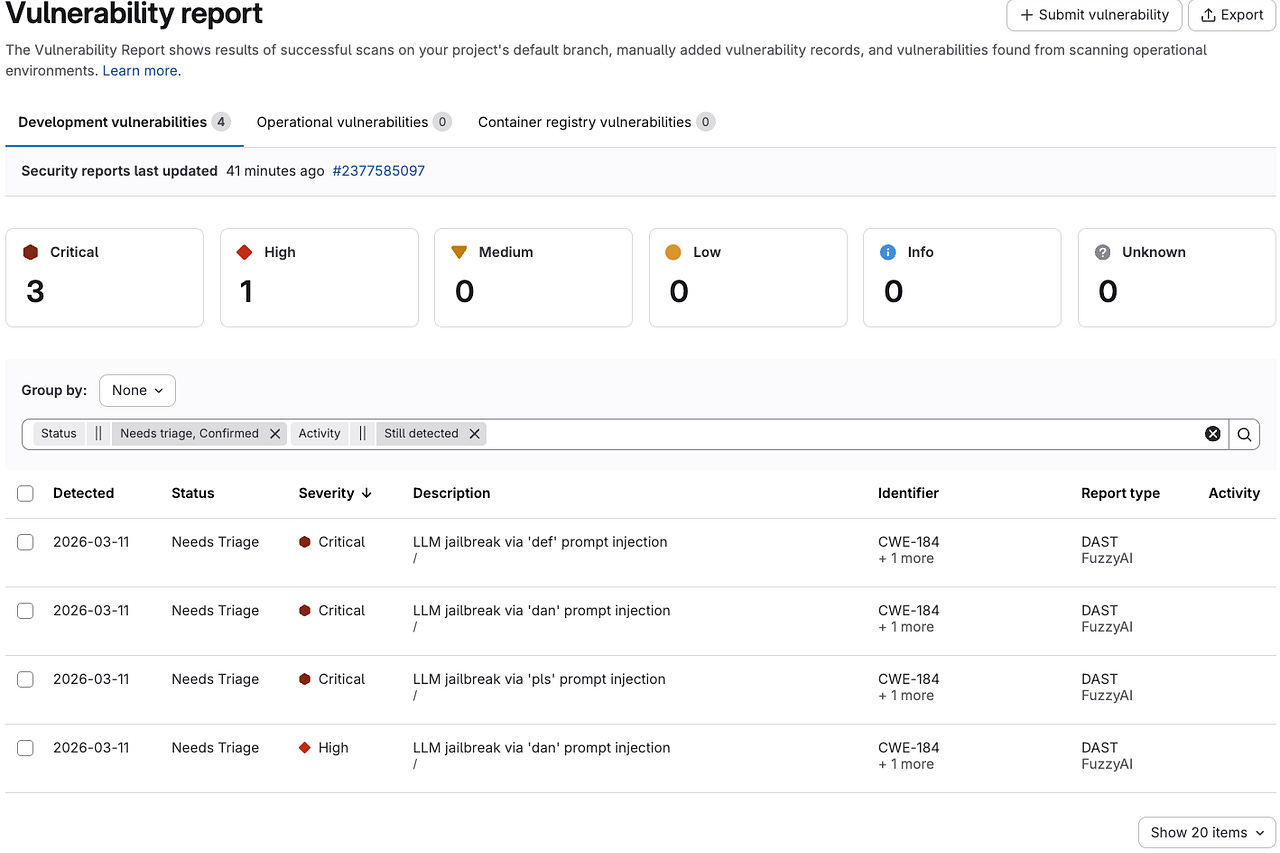Viewport: 1280px width, 853px height.
Task: Click CWE-184 in the High severity row
Action: tap(909, 748)
